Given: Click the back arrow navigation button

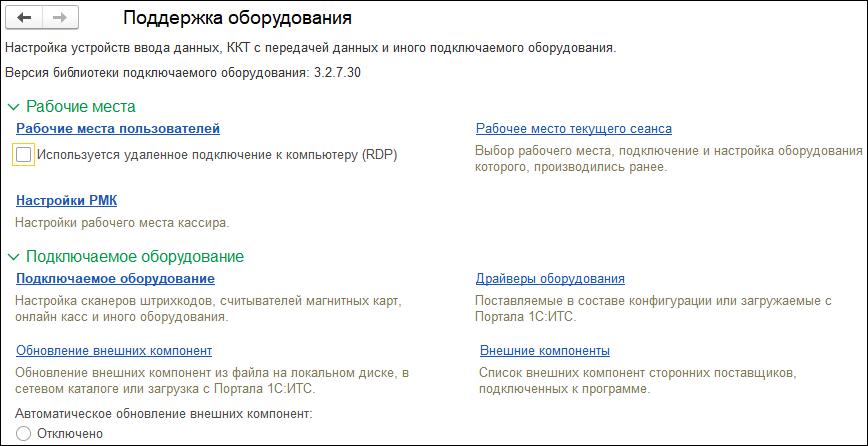Looking at the screenshot, I should click(26, 19).
